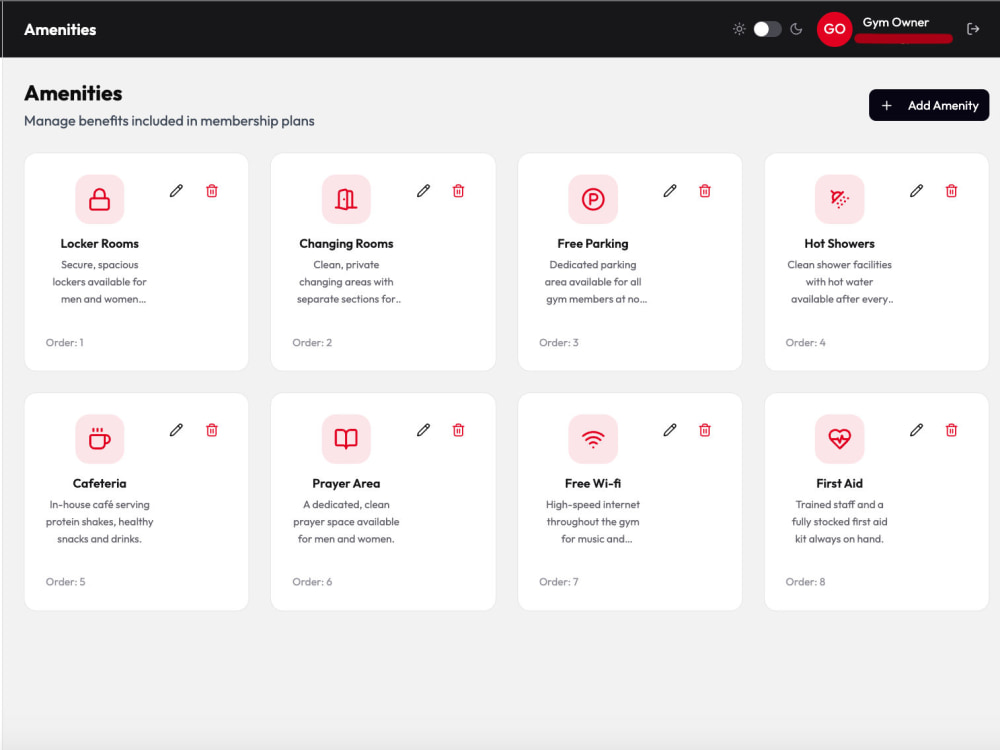Screen dimensions: 1000x750
Task: Click the Prayer Area book icon
Action: click(346, 439)
